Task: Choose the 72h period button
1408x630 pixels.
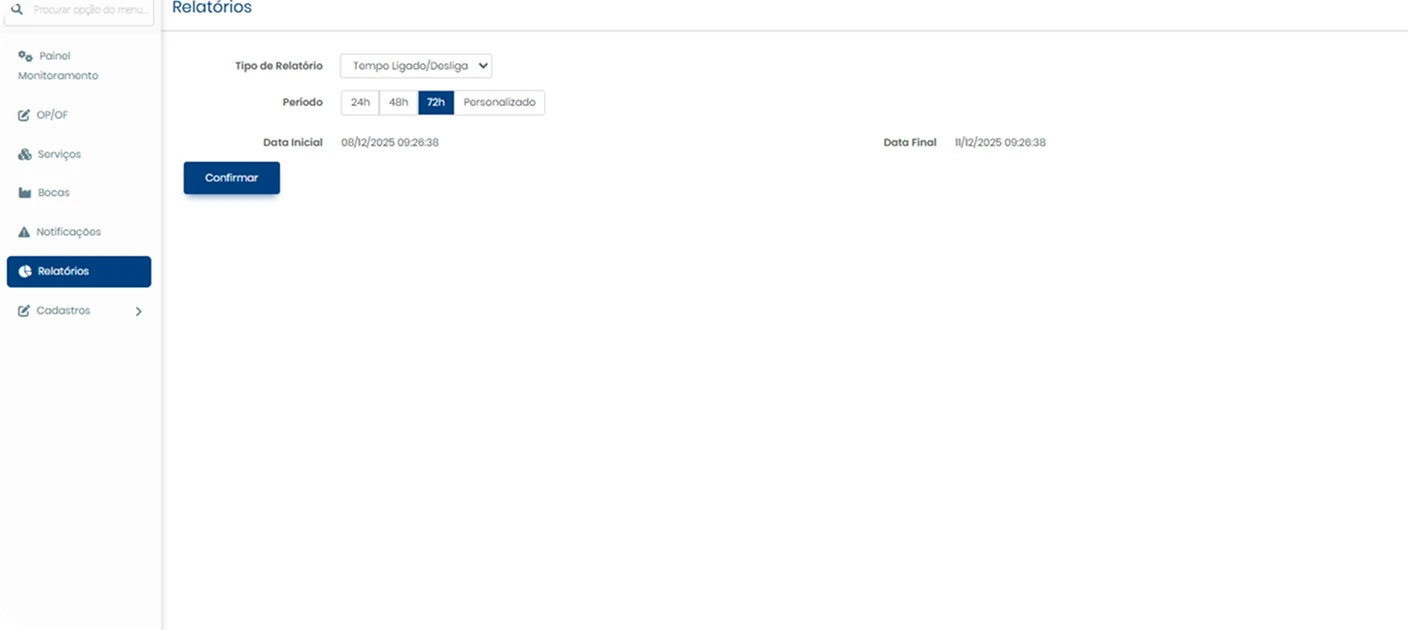Action: click(x=436, y=103)
